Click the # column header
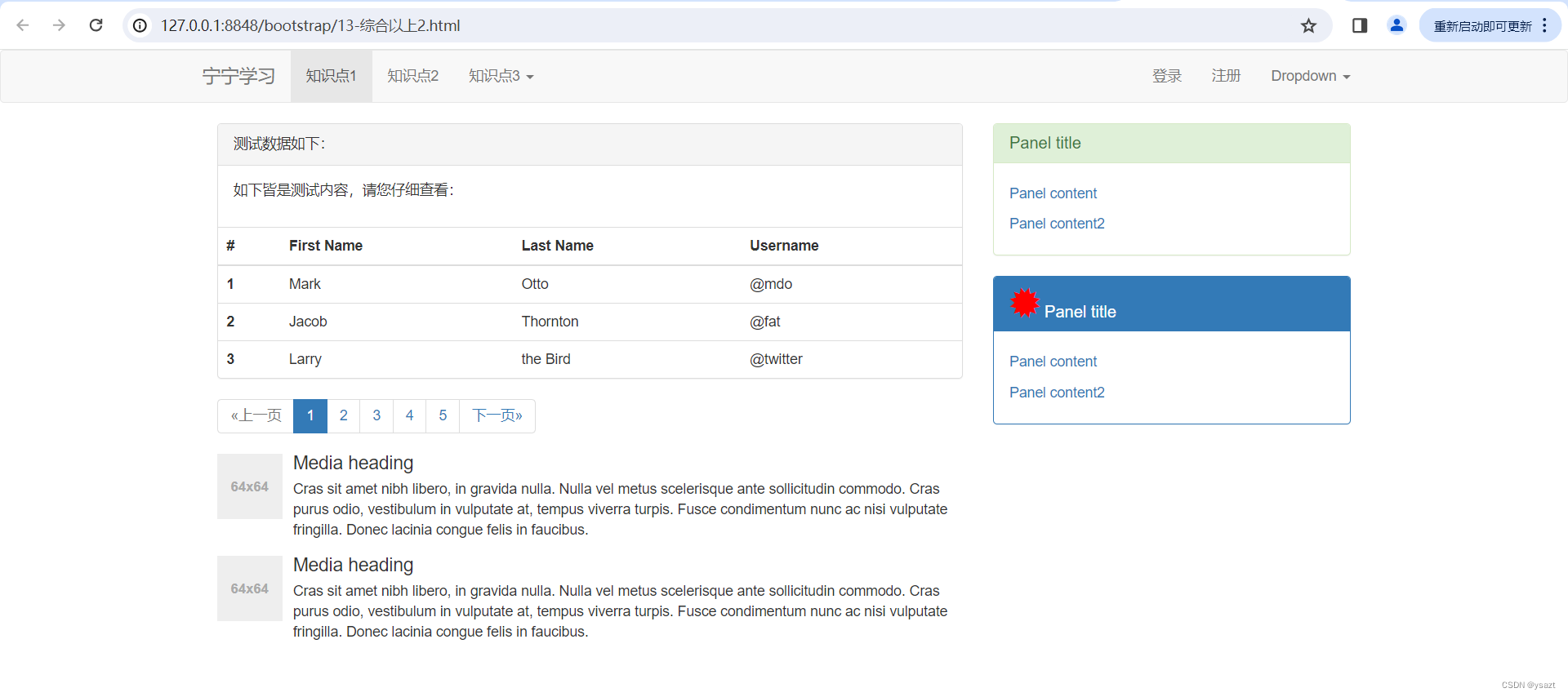 [x=230, y=246]
